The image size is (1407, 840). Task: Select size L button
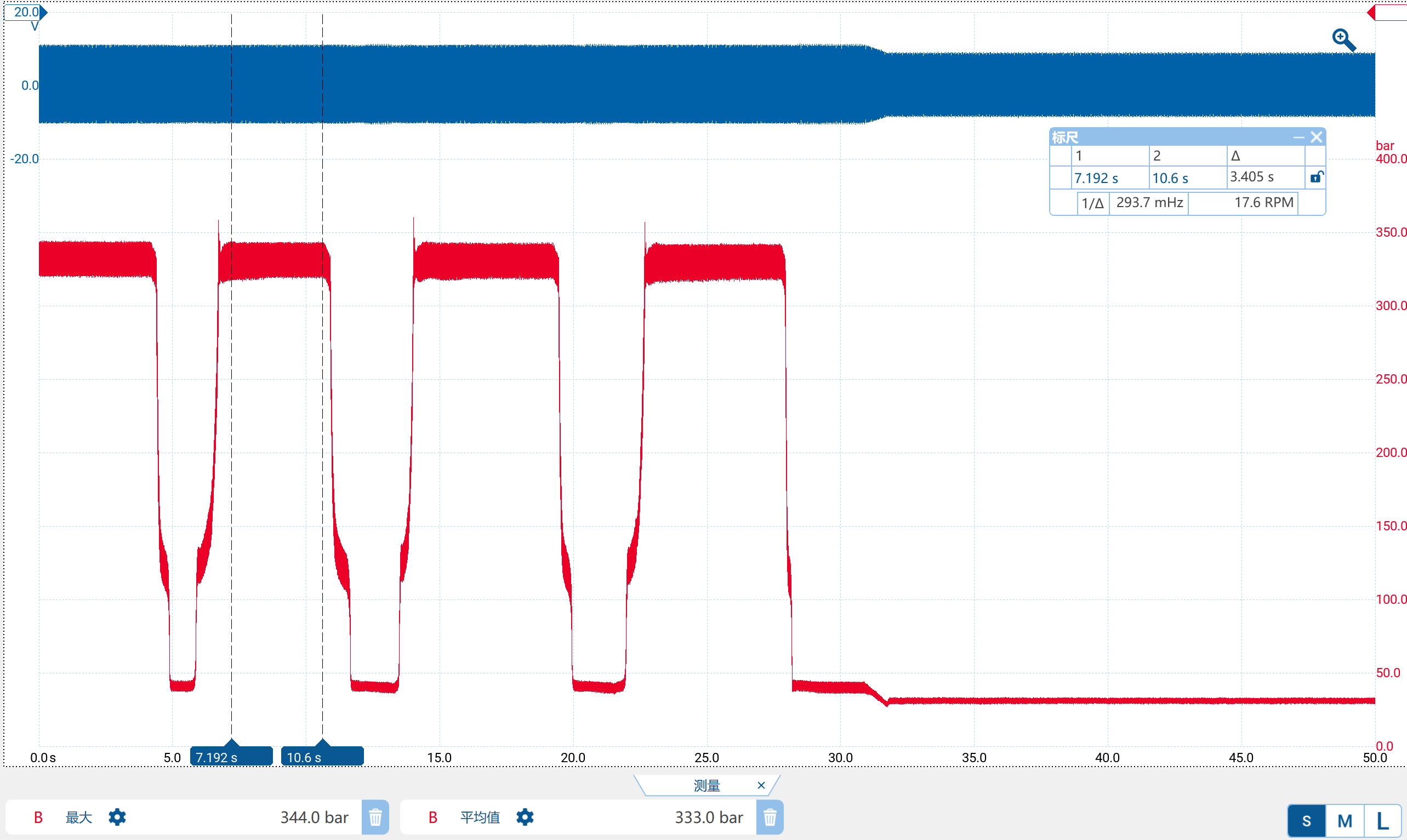click(1383, 821)
